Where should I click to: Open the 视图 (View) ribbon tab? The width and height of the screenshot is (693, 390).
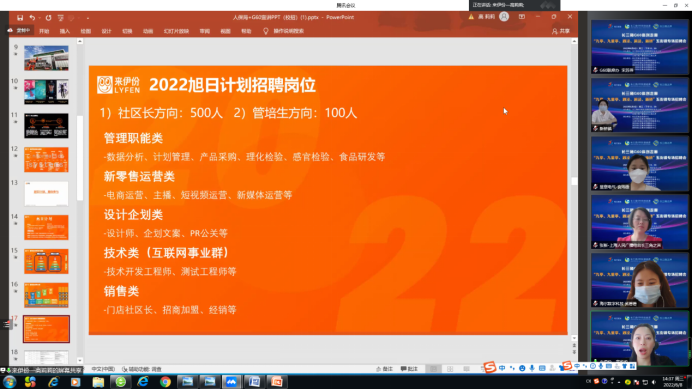point(225,31)
